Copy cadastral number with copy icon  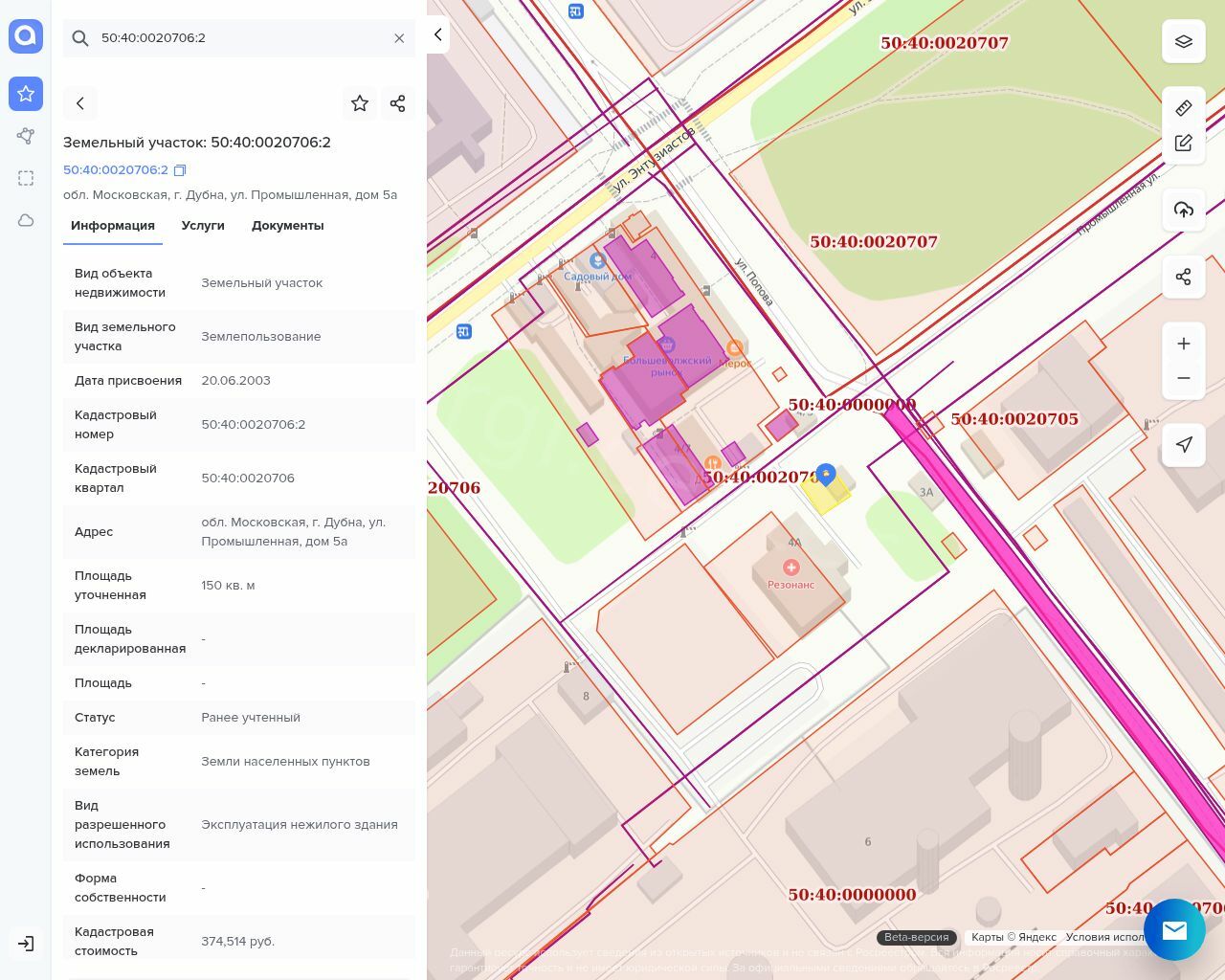tap(180, 170)
